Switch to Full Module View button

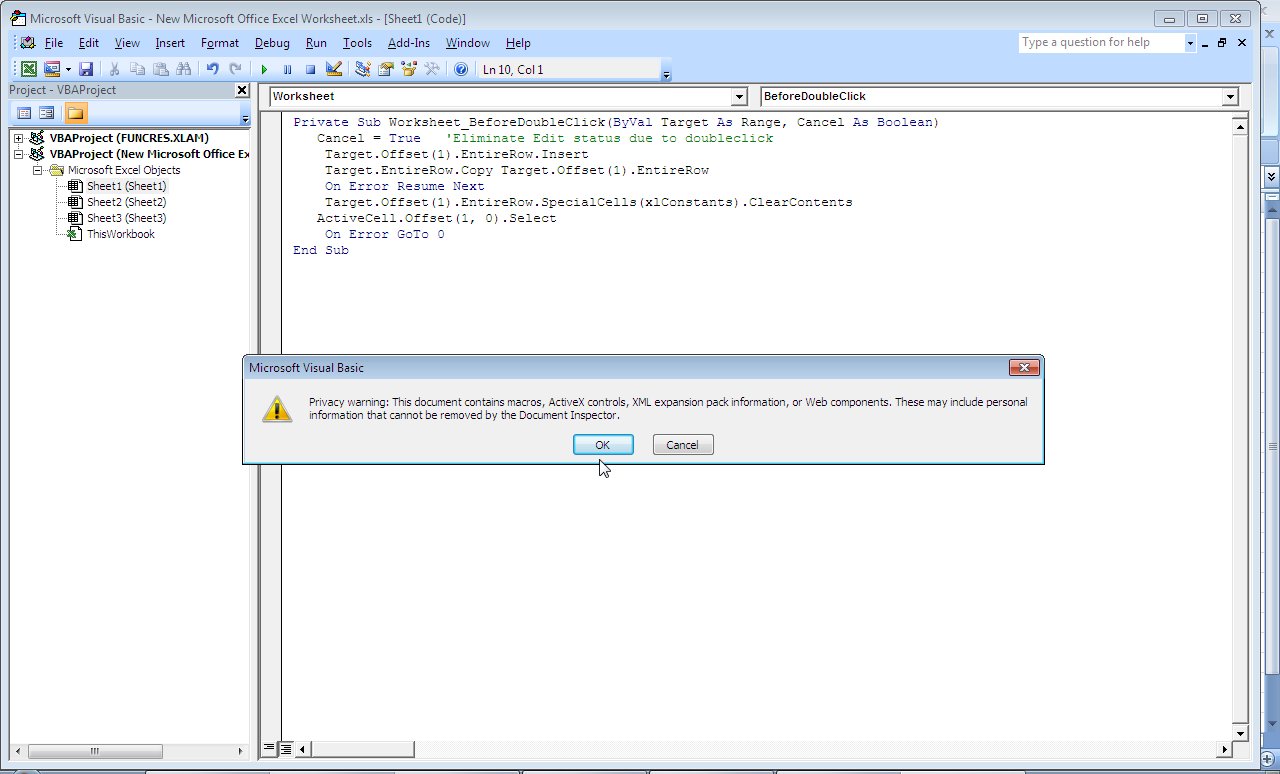click(x=285, y=748)
